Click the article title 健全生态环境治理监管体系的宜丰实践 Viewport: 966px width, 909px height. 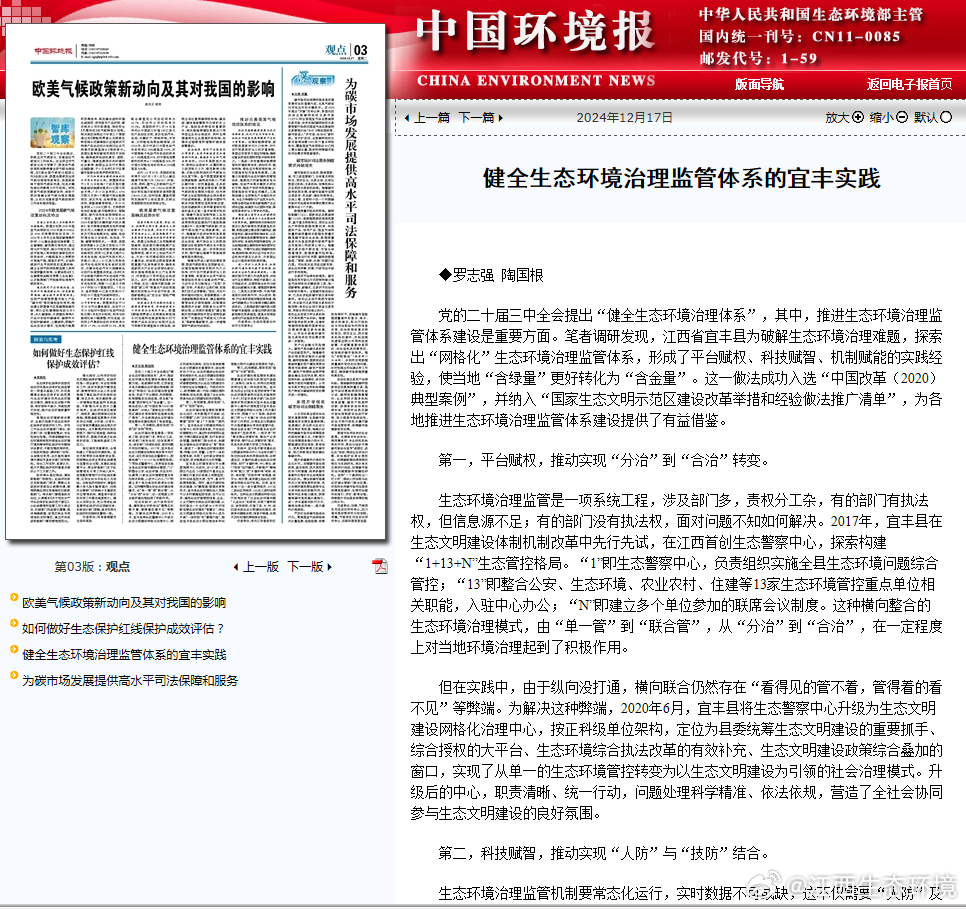[x=681, y=179]
